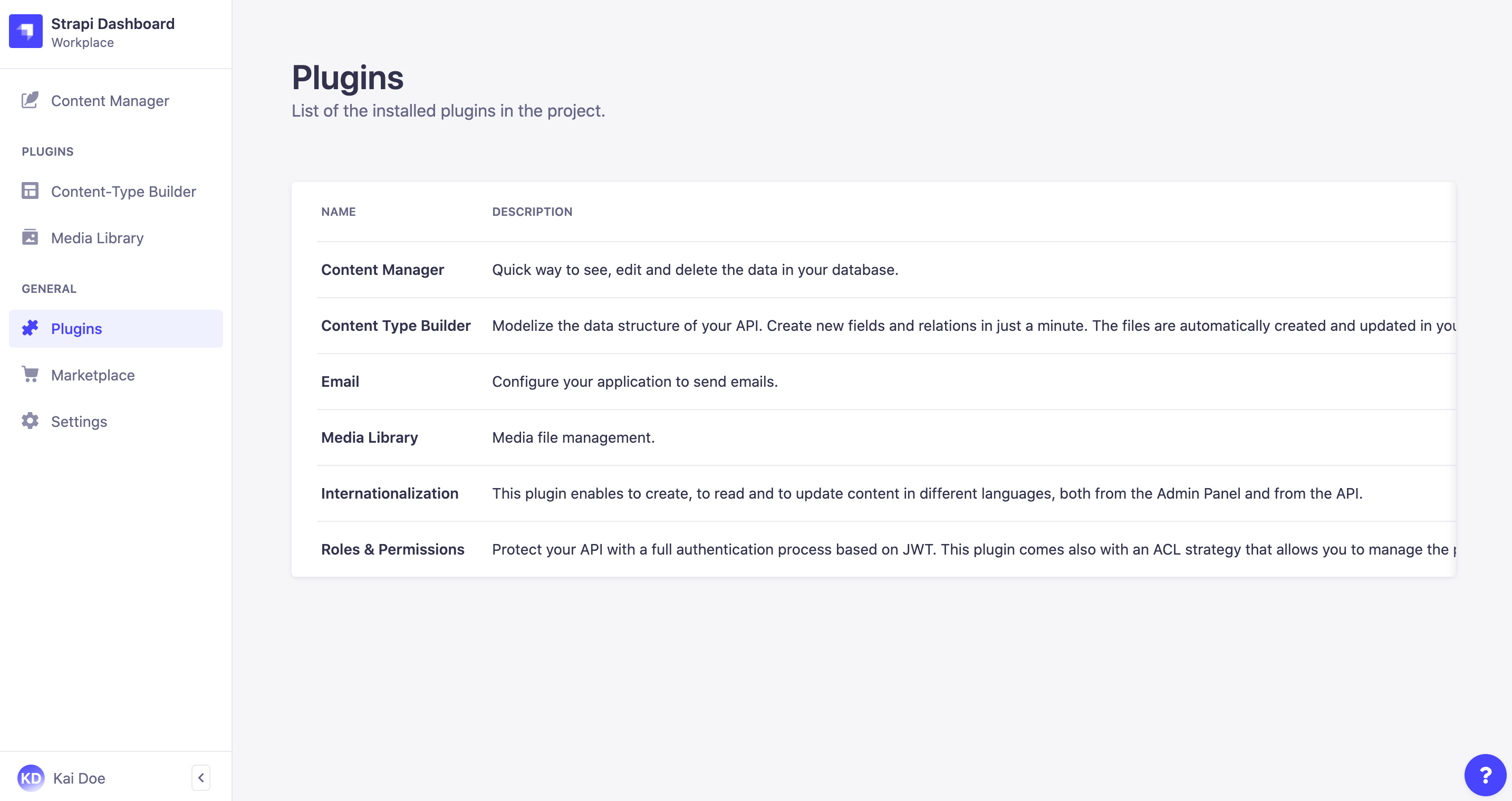Click the Plugins puzzle icon in sidebar

[x=31, y=328]
